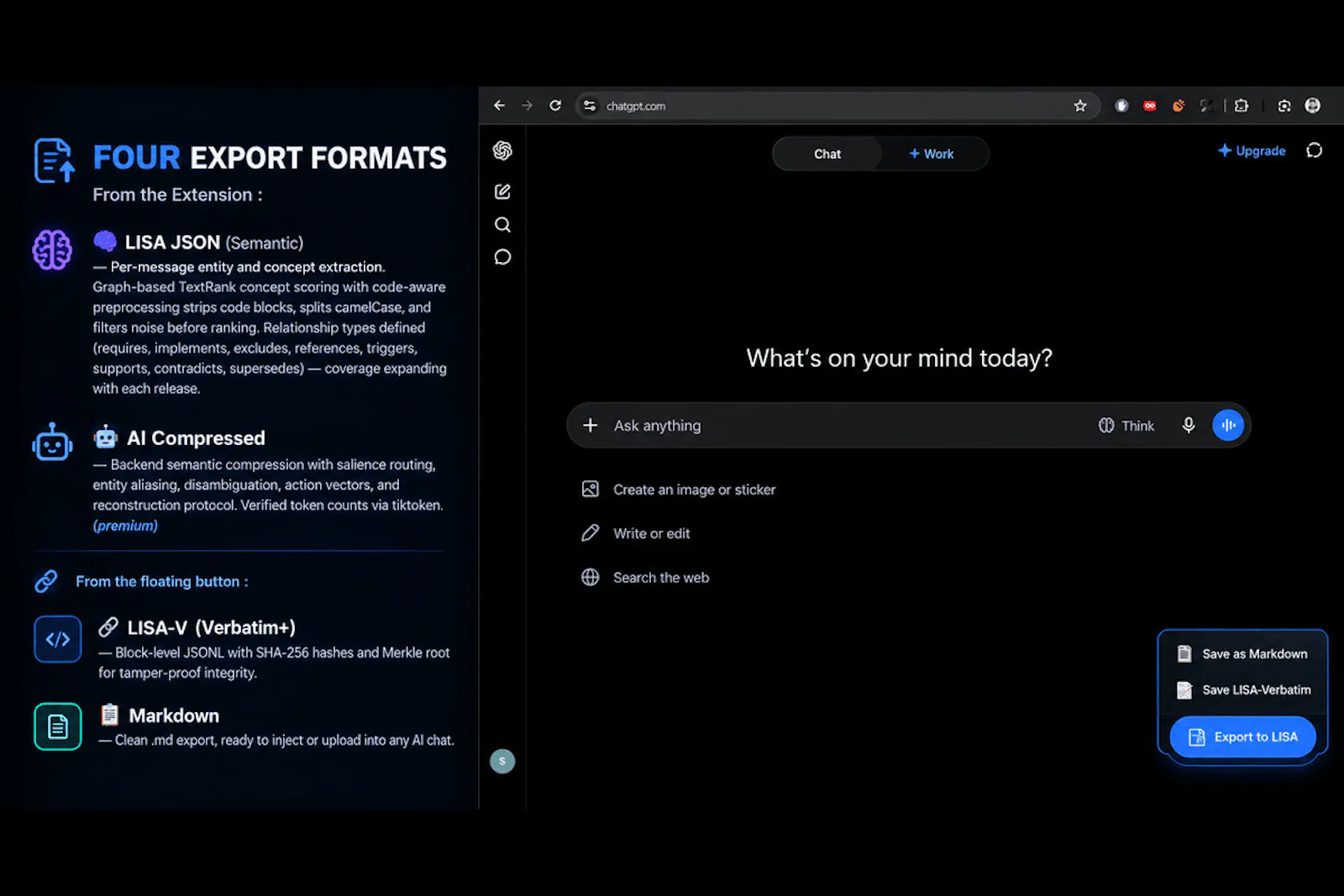Open the orange snapping-fingers extension icon
Screen dimensions: 1344x896
click(1179, 106)
